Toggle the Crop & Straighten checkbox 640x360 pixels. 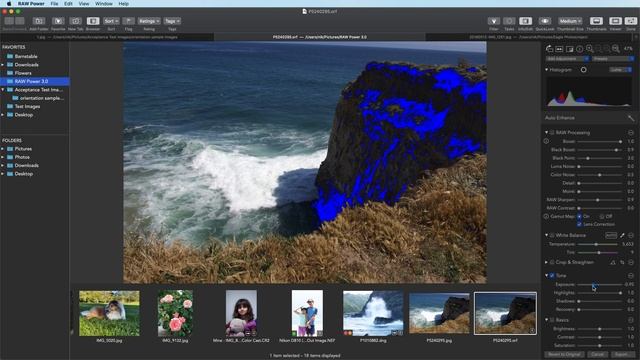[552, 262]
